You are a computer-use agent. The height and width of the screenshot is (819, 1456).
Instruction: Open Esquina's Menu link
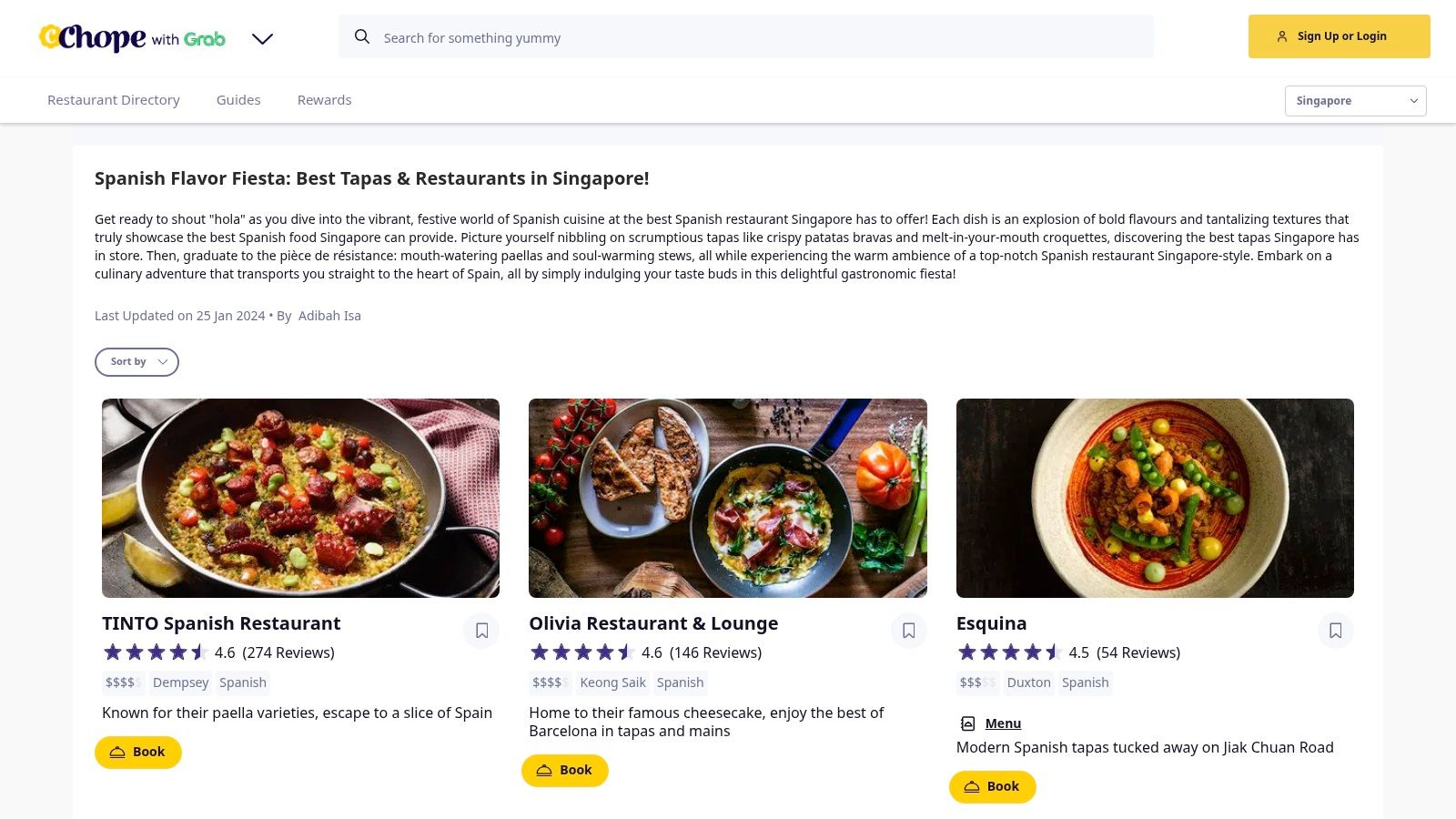1003,723
